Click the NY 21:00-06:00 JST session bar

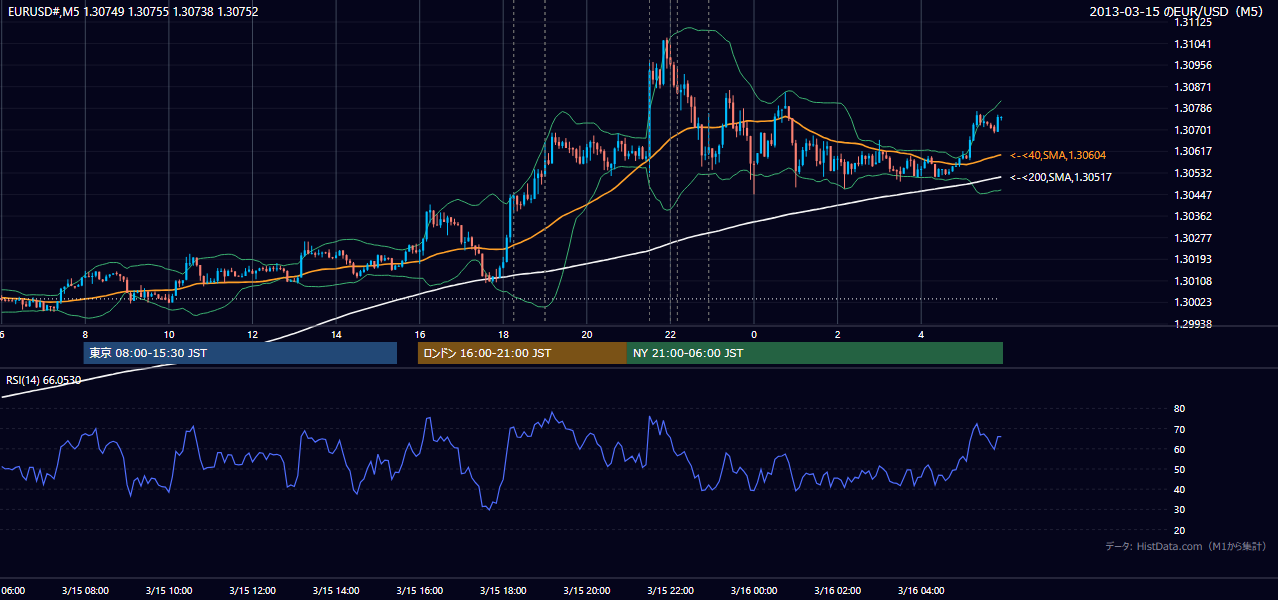pos(815,353)
